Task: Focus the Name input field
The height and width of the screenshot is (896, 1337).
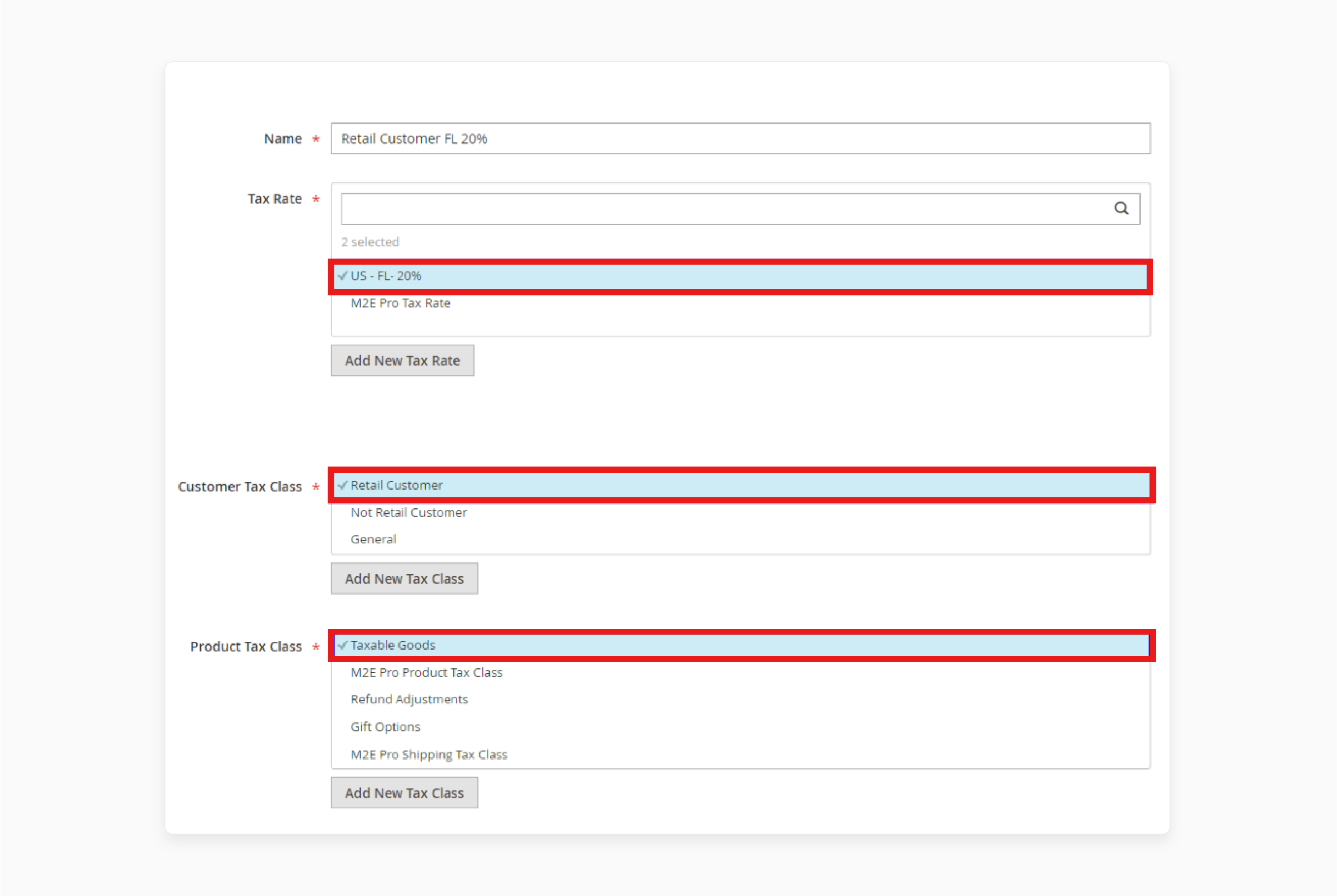Action: click(740, 138)
